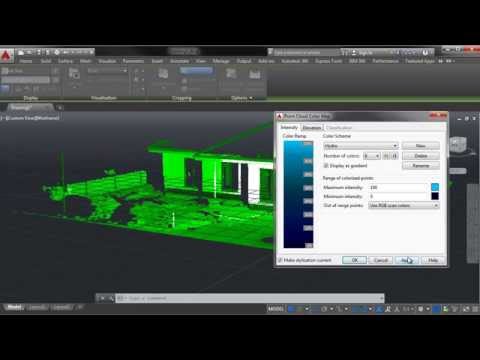Open the Solid ribbon tab
The height and width of the screenshot is (360, 480).
[x=46, y=61]
